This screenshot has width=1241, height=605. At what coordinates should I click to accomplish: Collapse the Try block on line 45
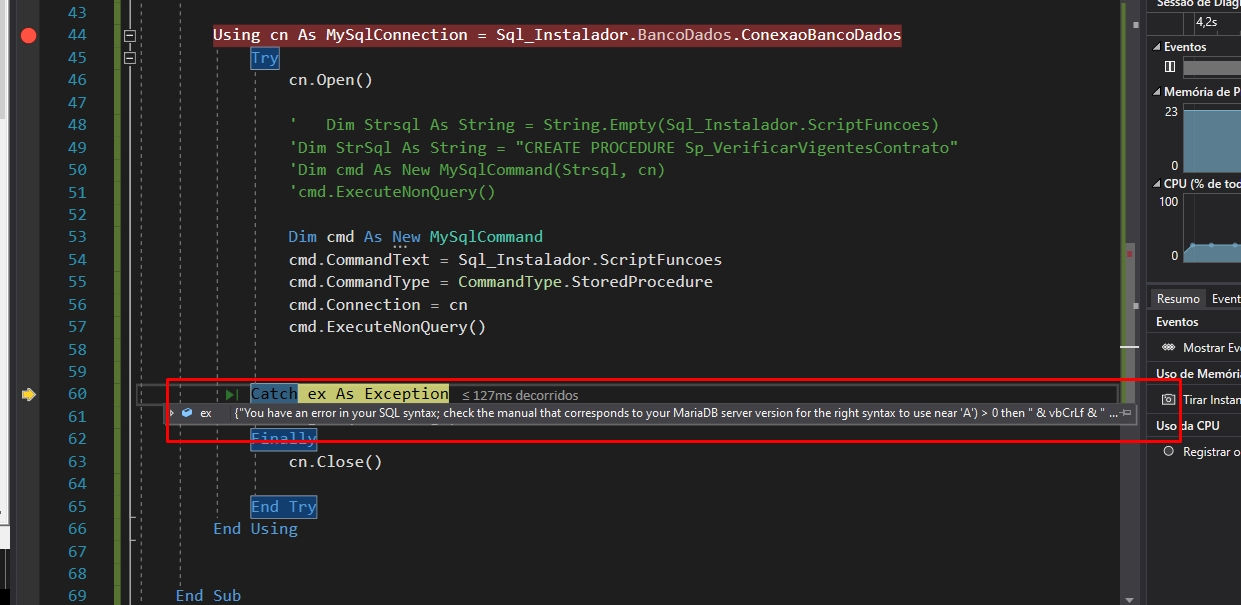point(129,58)
